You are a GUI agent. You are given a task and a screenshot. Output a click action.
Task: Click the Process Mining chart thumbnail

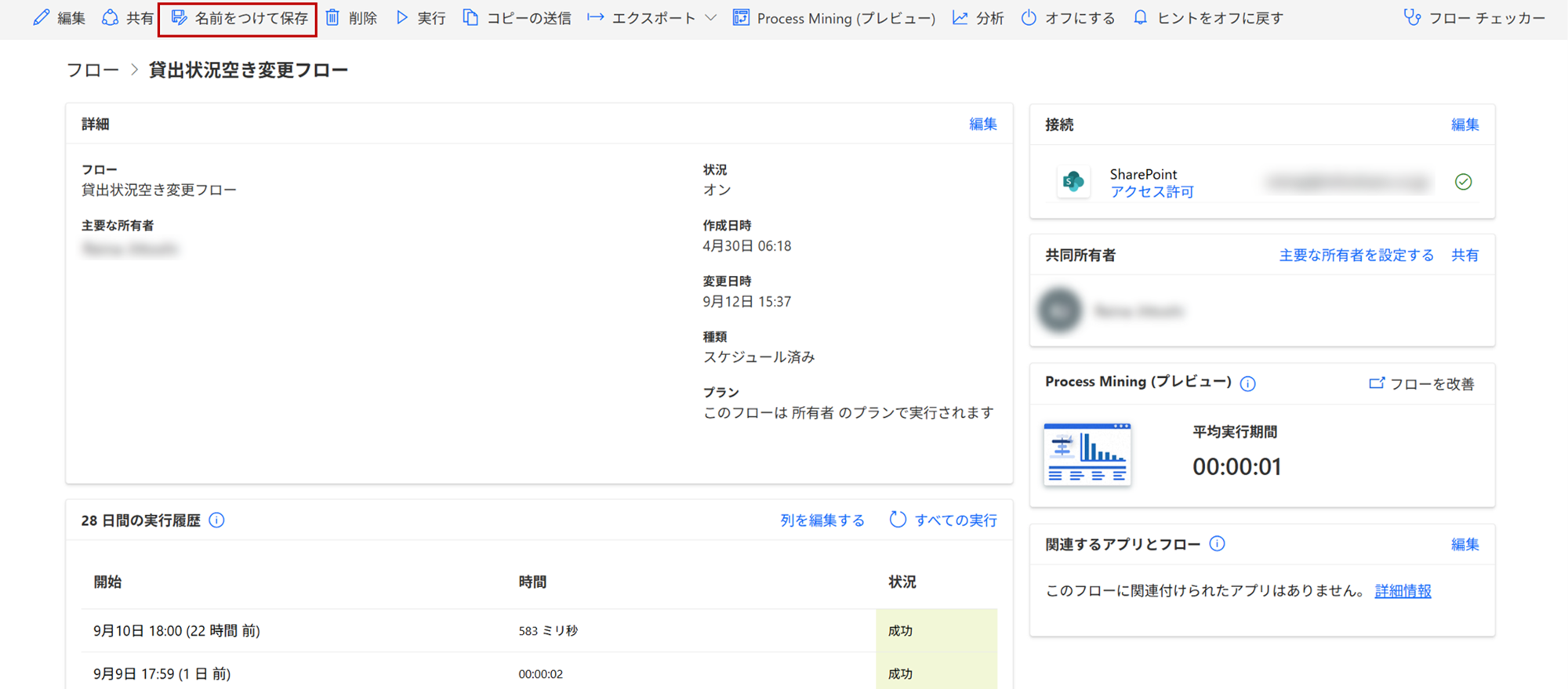pyautogui.click(x=1087, y=454)
